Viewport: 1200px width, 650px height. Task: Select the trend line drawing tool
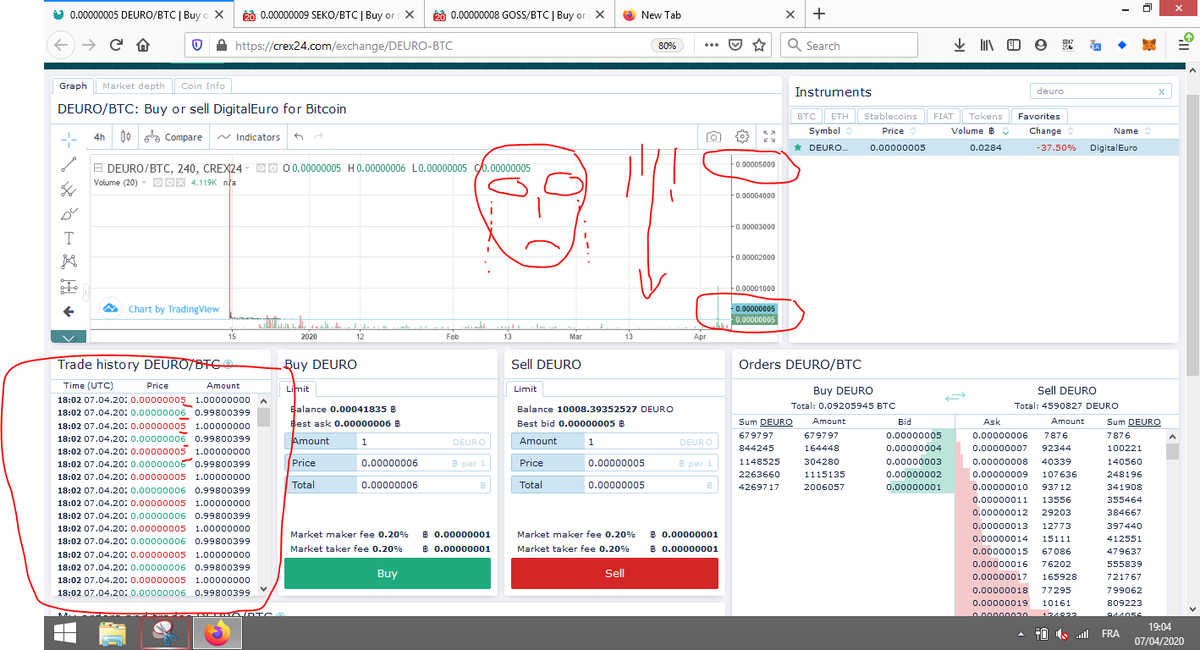tap(68, 164)
